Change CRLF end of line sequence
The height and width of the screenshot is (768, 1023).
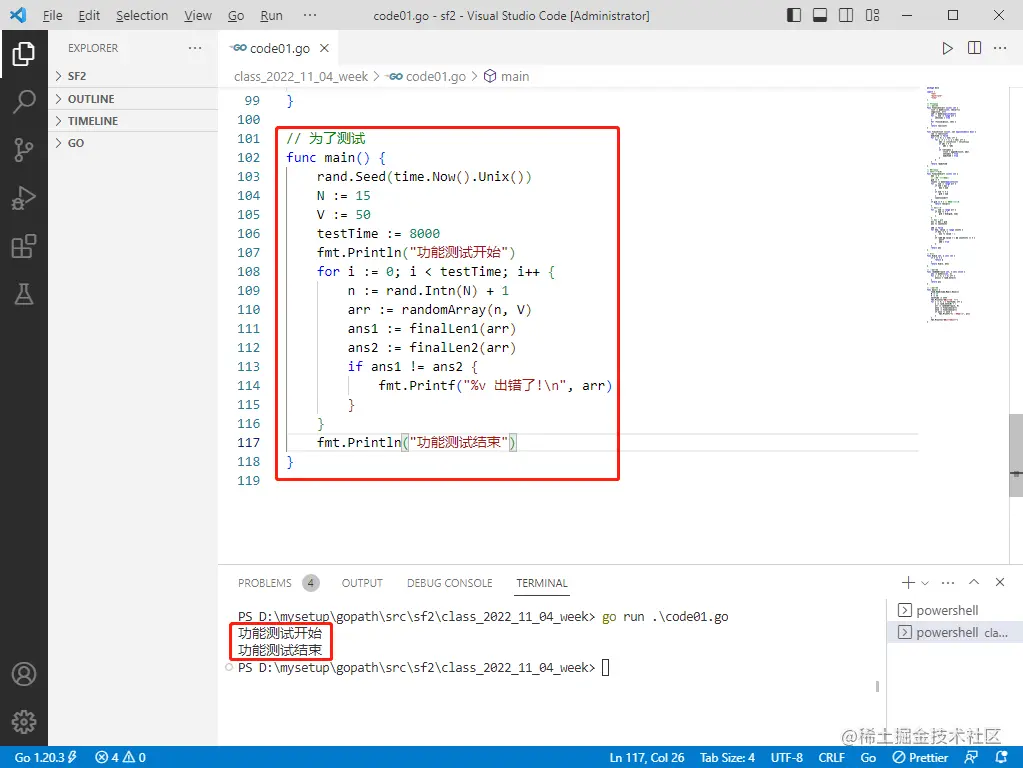pos(831,758)
